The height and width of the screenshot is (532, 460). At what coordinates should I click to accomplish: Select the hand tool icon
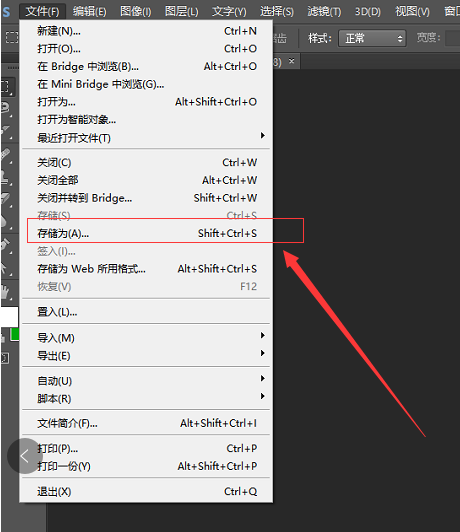7,292
